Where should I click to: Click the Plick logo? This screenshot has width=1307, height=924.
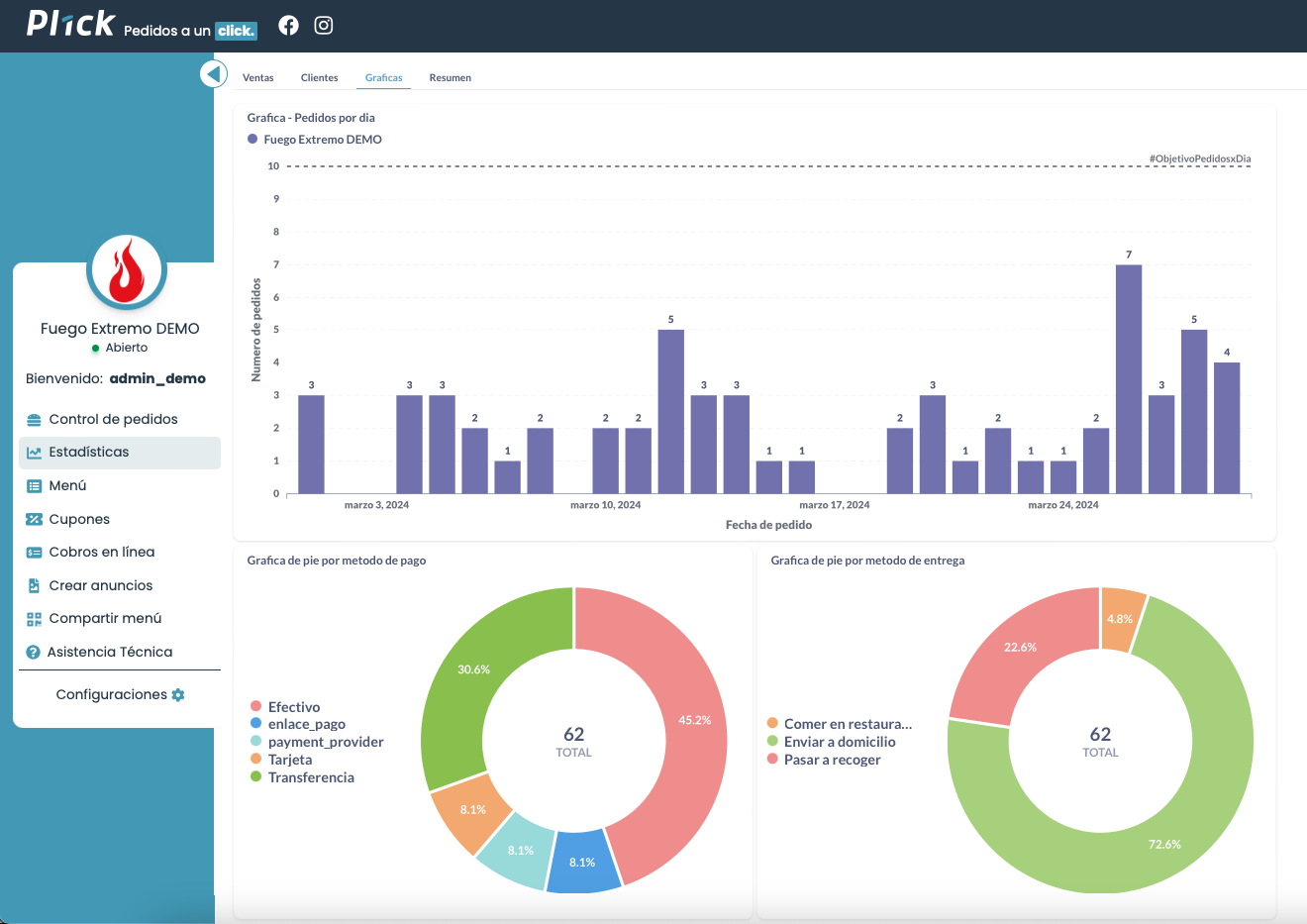click(x=70, y=24)
